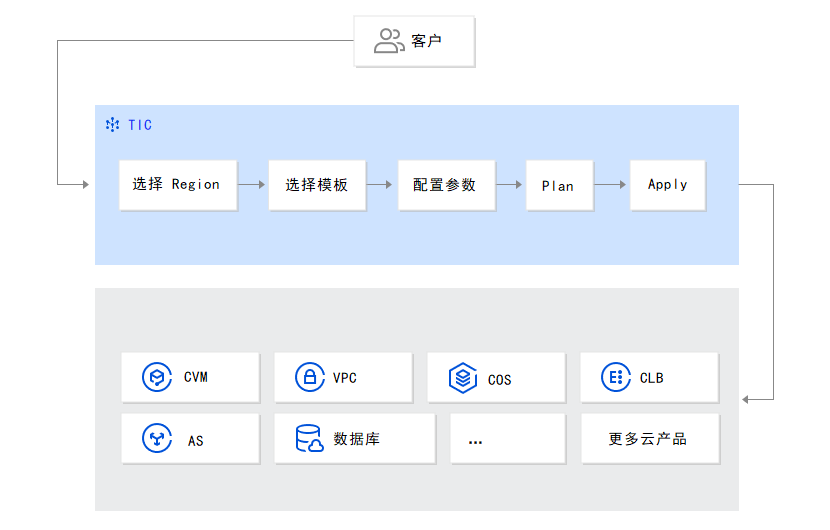Click the AS auto scaling icon
Screen dimensions: 830x530
click(x=157, y=438)
